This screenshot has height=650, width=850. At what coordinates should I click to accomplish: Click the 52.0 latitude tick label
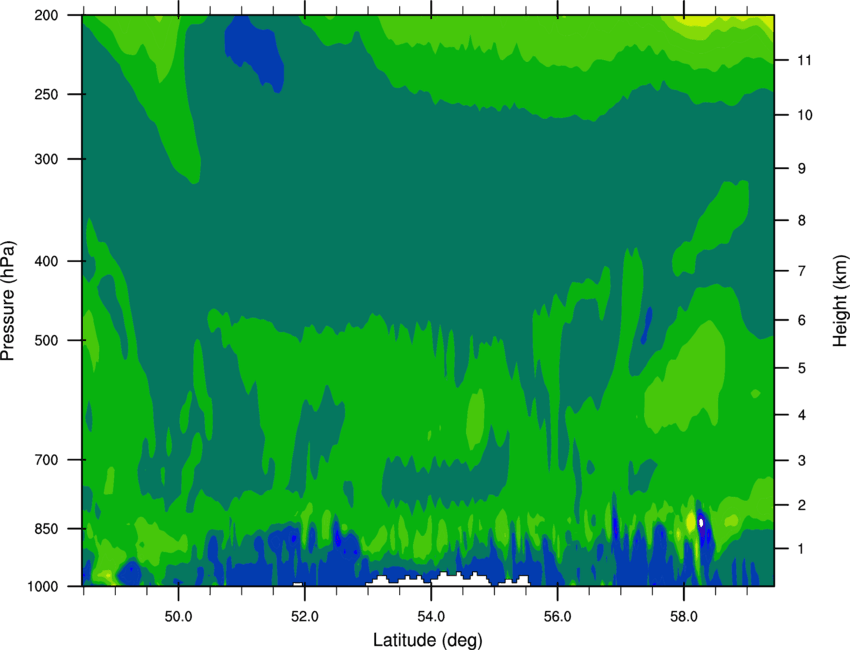tap(305, 617)
